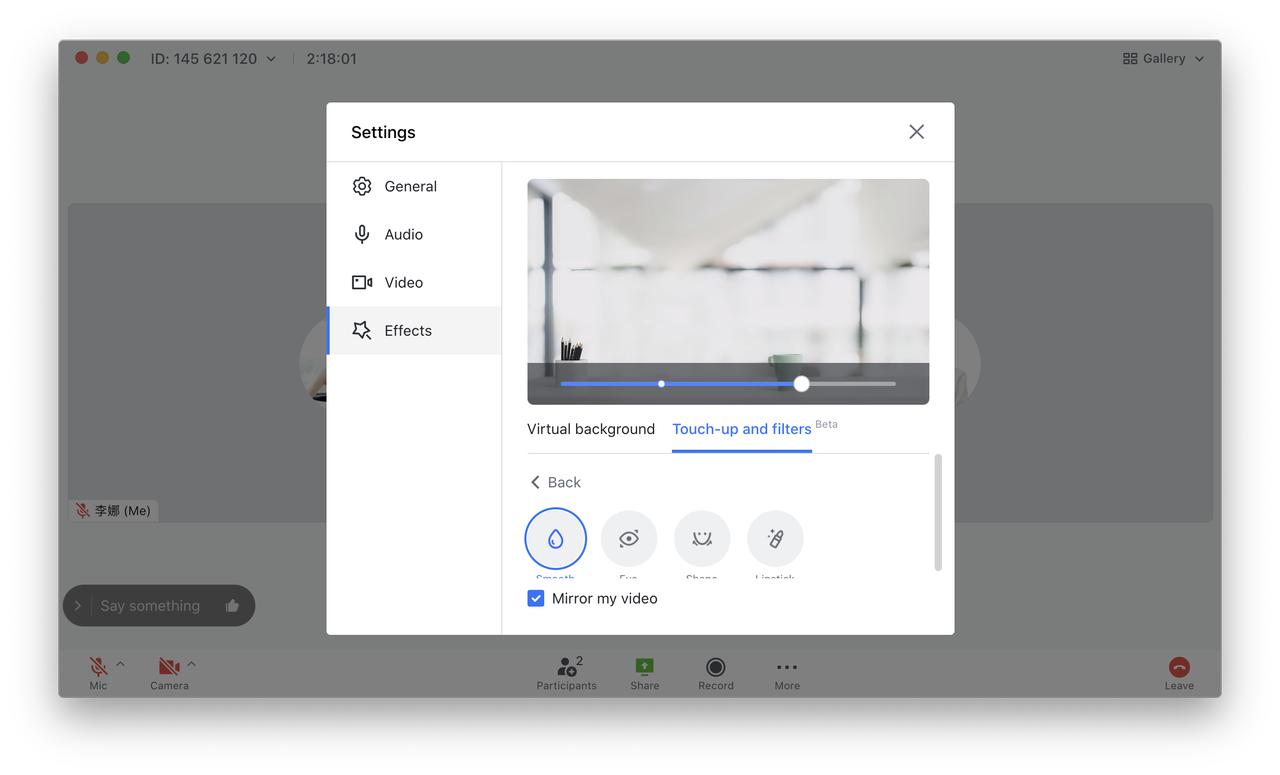Start screen Share

point(645,673)
